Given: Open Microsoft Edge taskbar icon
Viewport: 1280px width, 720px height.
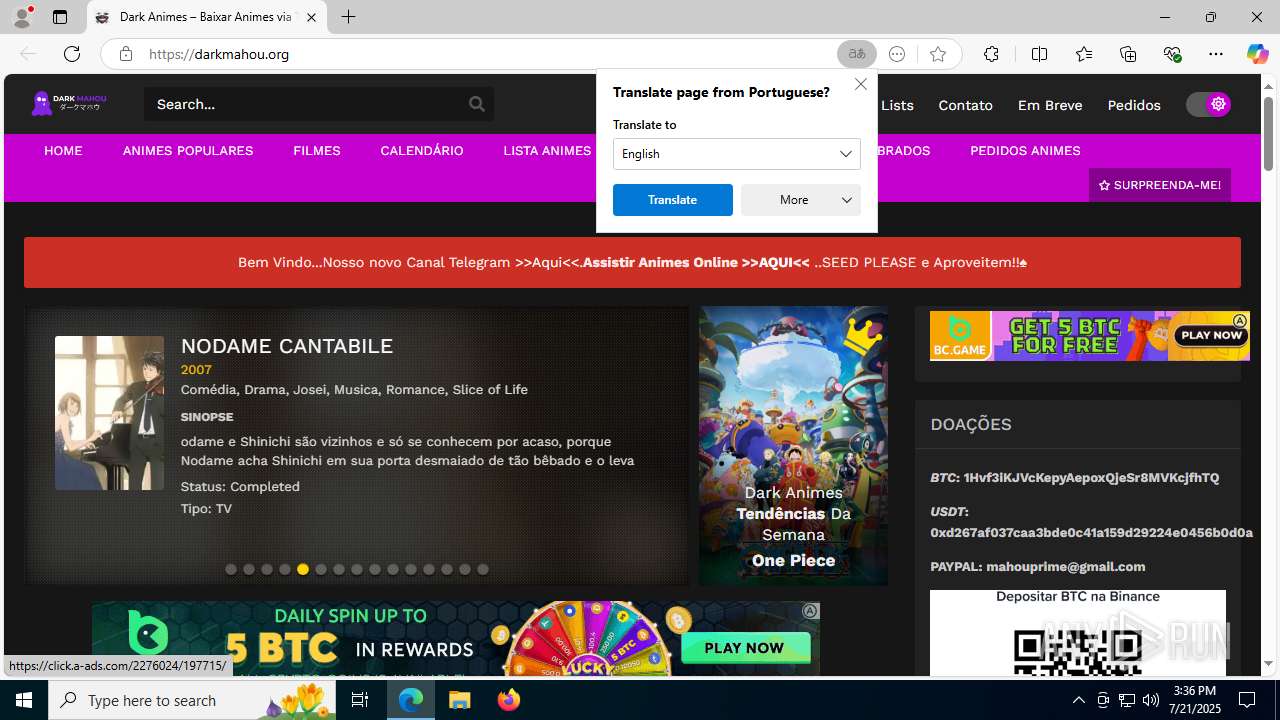Looking at the screenshot, I should click(411, 700).
